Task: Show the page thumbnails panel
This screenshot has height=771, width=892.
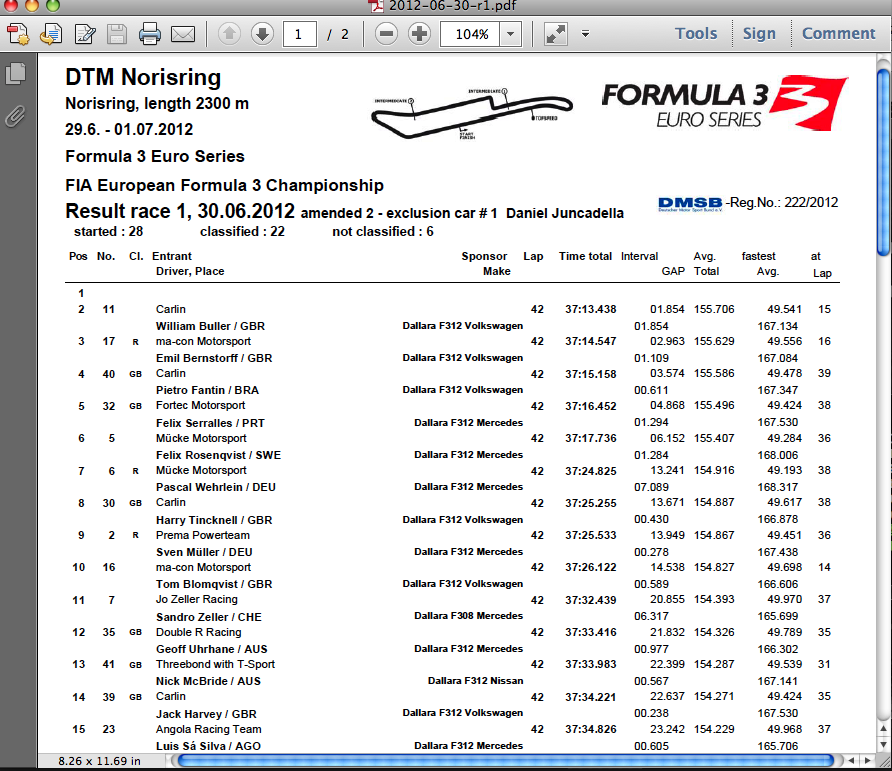Action: point(16,74)
